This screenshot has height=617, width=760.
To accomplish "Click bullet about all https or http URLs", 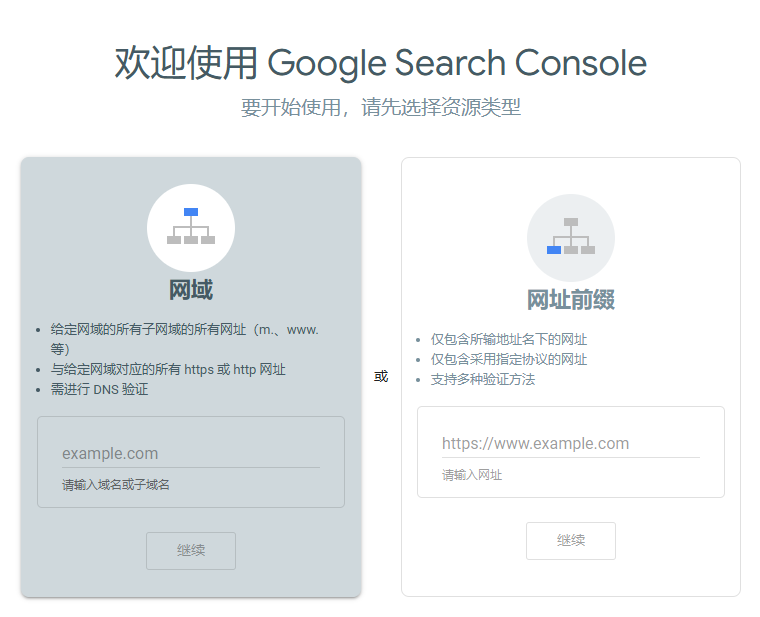I will coord(168,369).
